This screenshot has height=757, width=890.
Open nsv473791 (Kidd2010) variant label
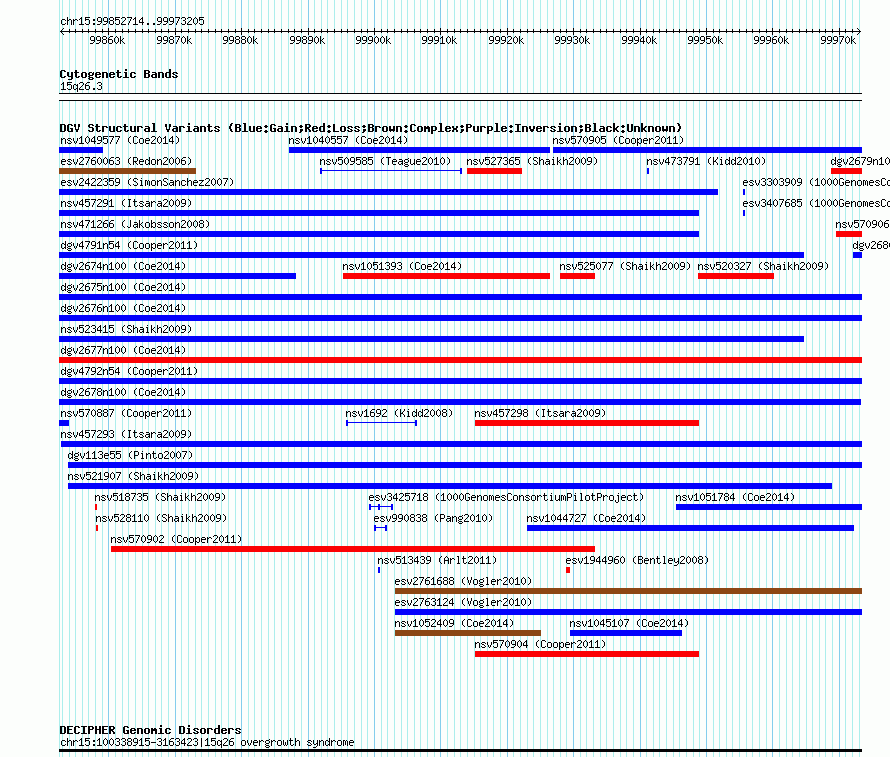706,161
